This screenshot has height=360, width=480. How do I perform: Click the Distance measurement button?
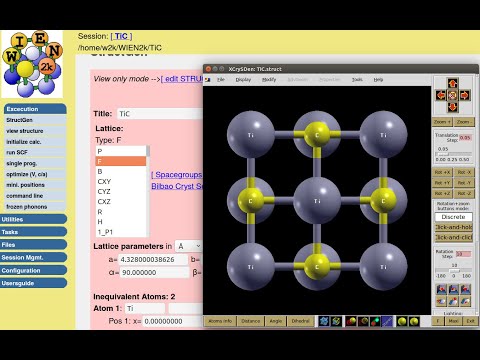pos(251,321)
